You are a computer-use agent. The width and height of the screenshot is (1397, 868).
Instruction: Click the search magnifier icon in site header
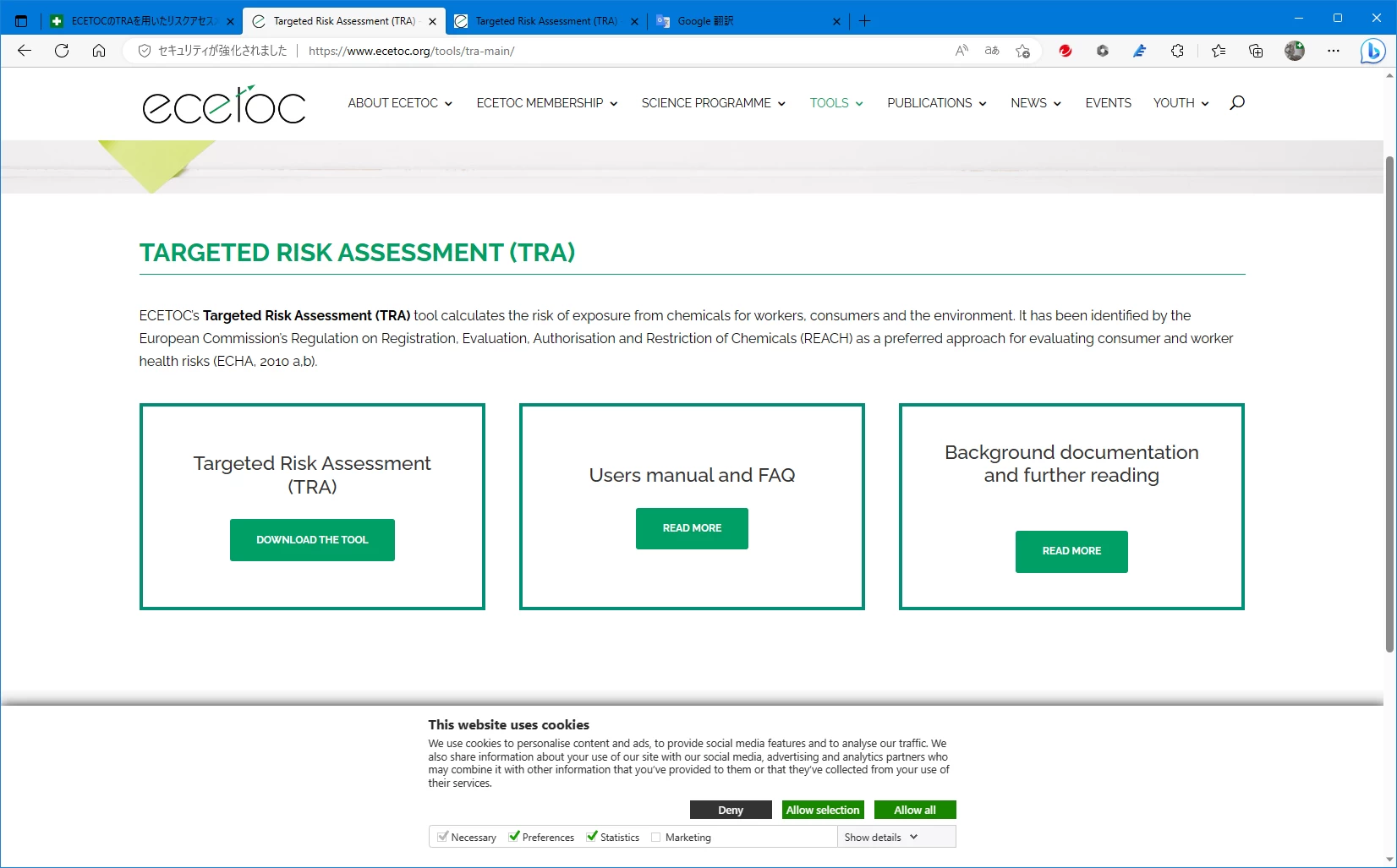click(x=1236, y=103)
